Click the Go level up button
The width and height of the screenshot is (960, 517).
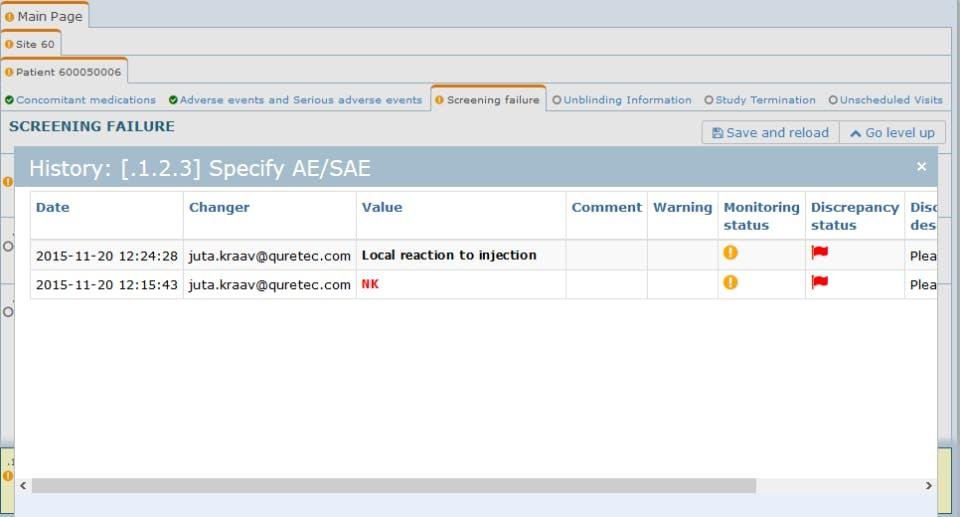pos(892,133)
